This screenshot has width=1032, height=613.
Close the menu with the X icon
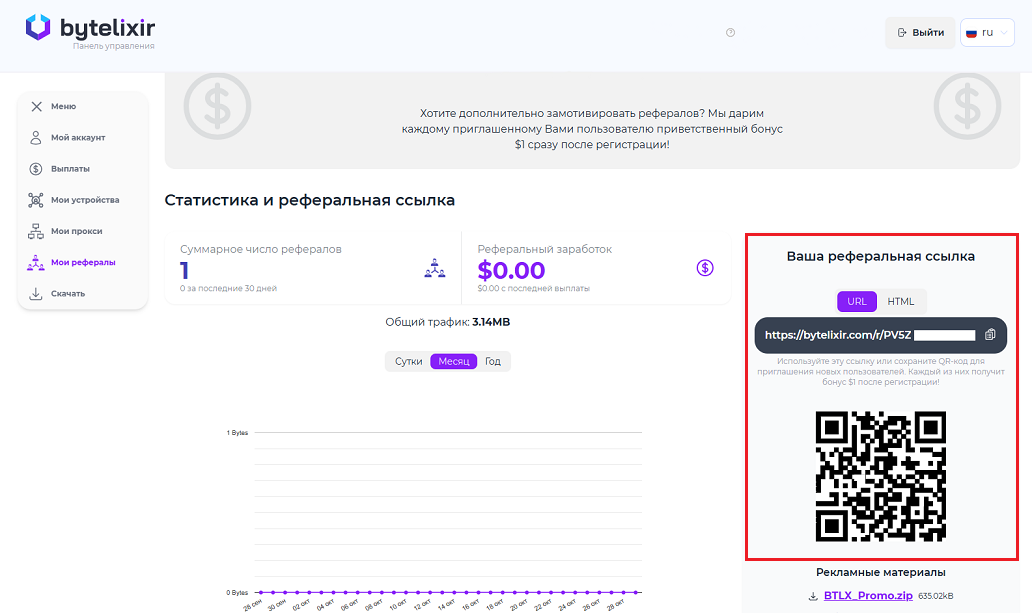pyautogui.click(x=36, y=106)
